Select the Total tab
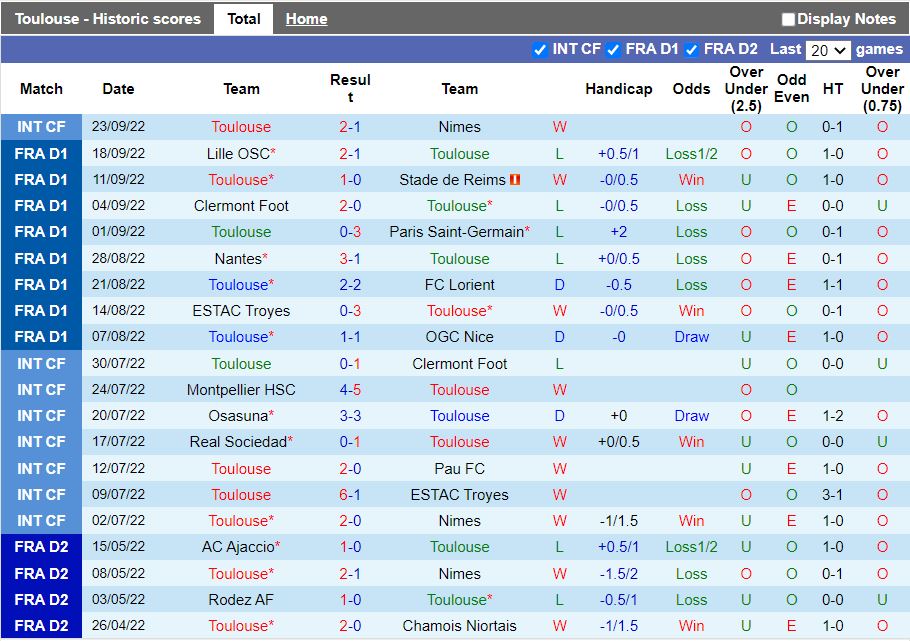This screenshot has height=641, width=910. click(x=244, y=19)
